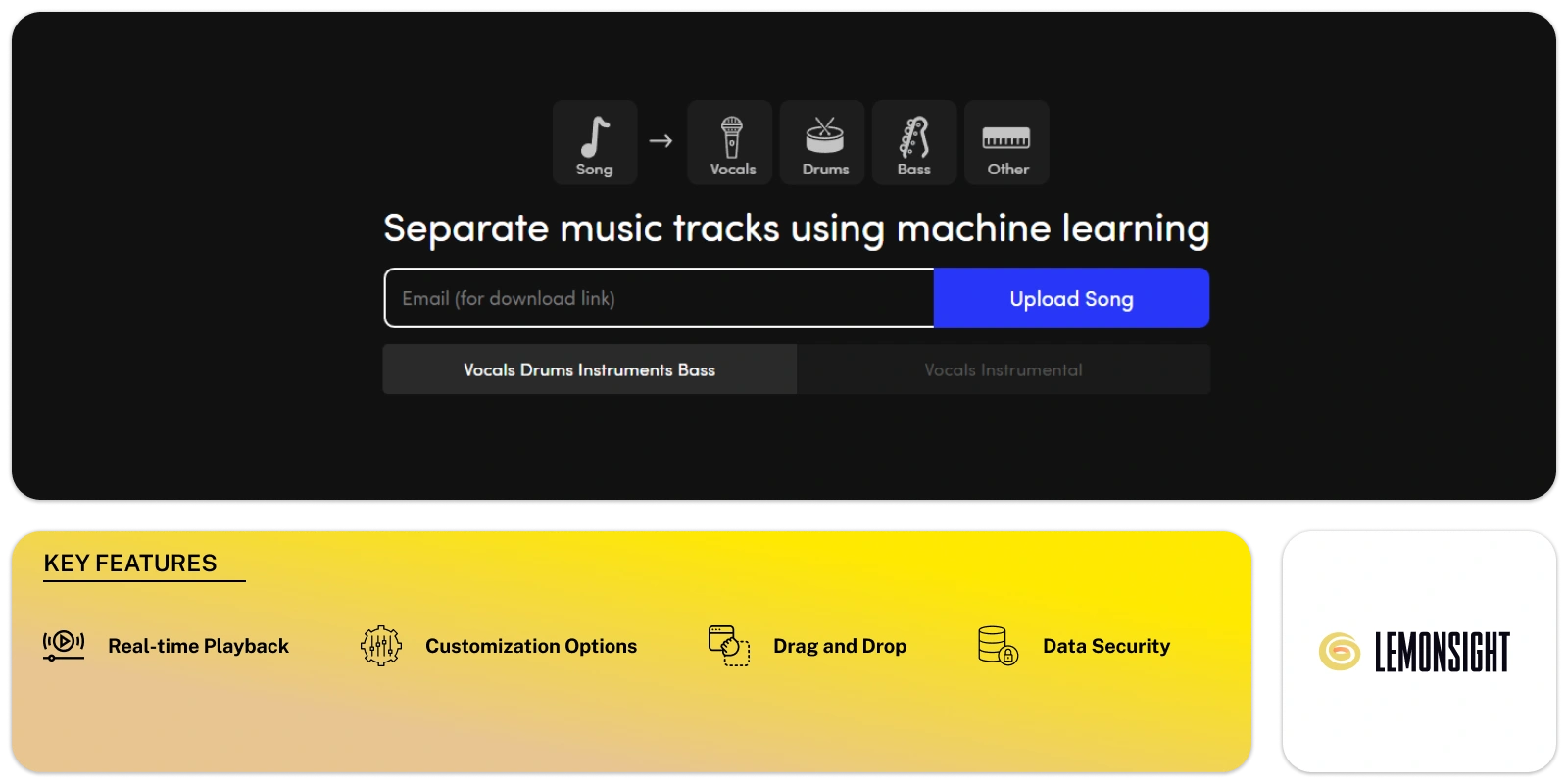The image size is (1568, 784).
Task: Click the Data Security label text
Action: (x=1105, y=646)
